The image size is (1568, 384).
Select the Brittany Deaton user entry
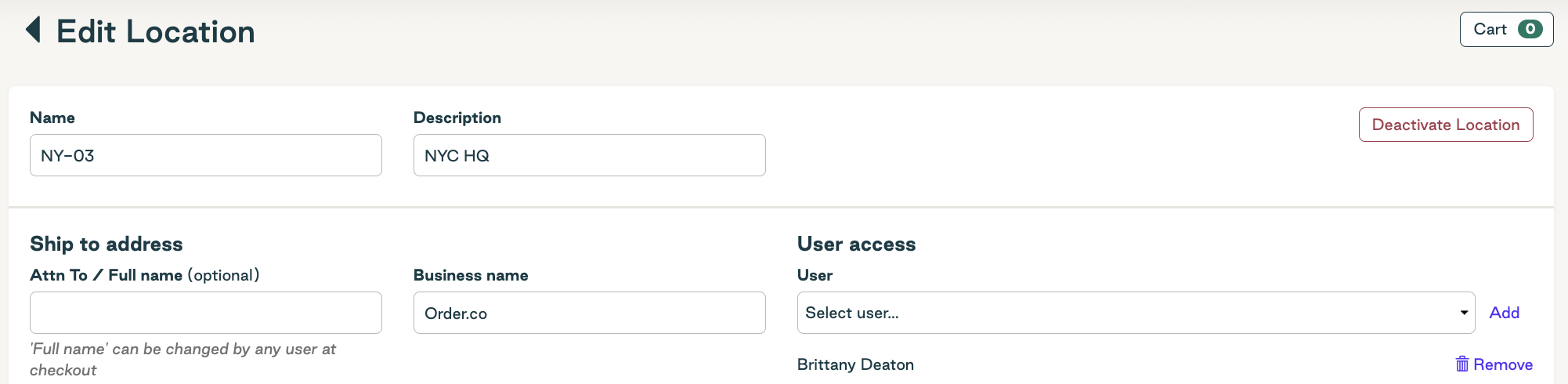[855, 364]
